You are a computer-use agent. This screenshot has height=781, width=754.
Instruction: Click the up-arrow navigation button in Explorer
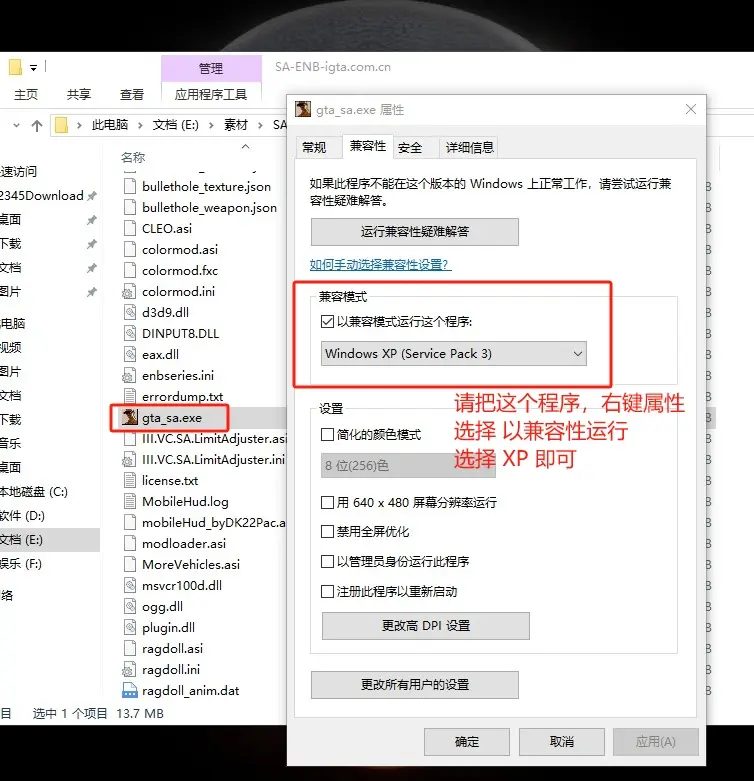(37, 125)
